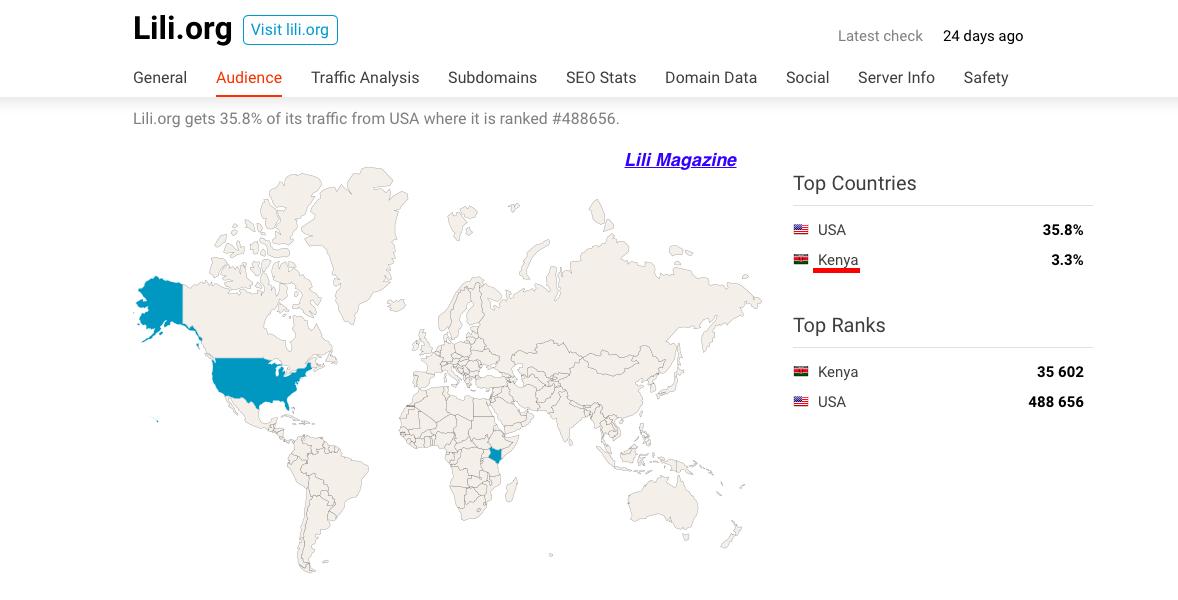The width and height of the screenshot is (1178, 600).
Task: Click the 488 656 rank value
Action: pyautogui.click(x=1056, y=402)
